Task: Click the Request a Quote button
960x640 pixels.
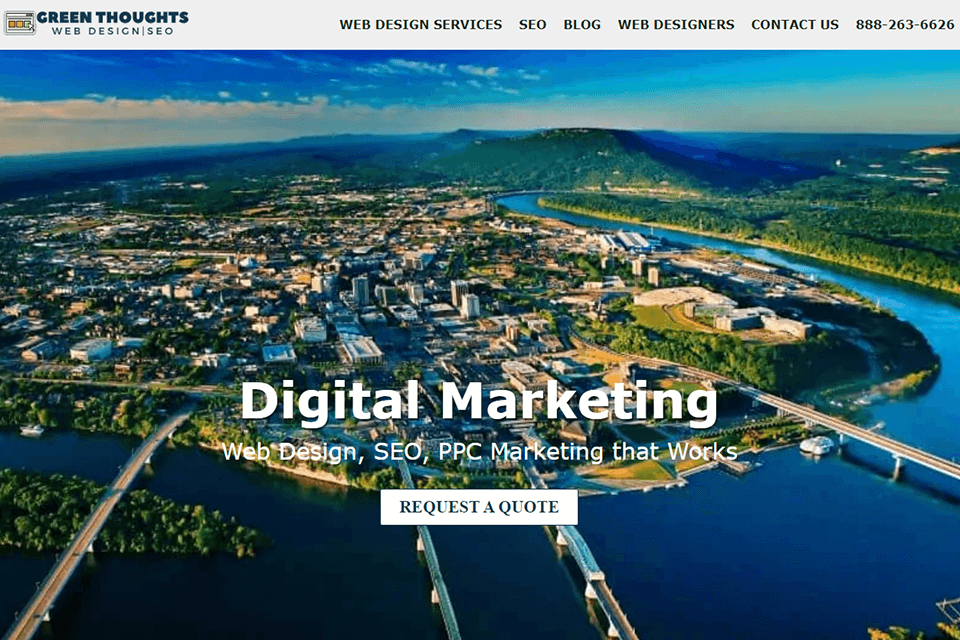Action: pos(479,507)
